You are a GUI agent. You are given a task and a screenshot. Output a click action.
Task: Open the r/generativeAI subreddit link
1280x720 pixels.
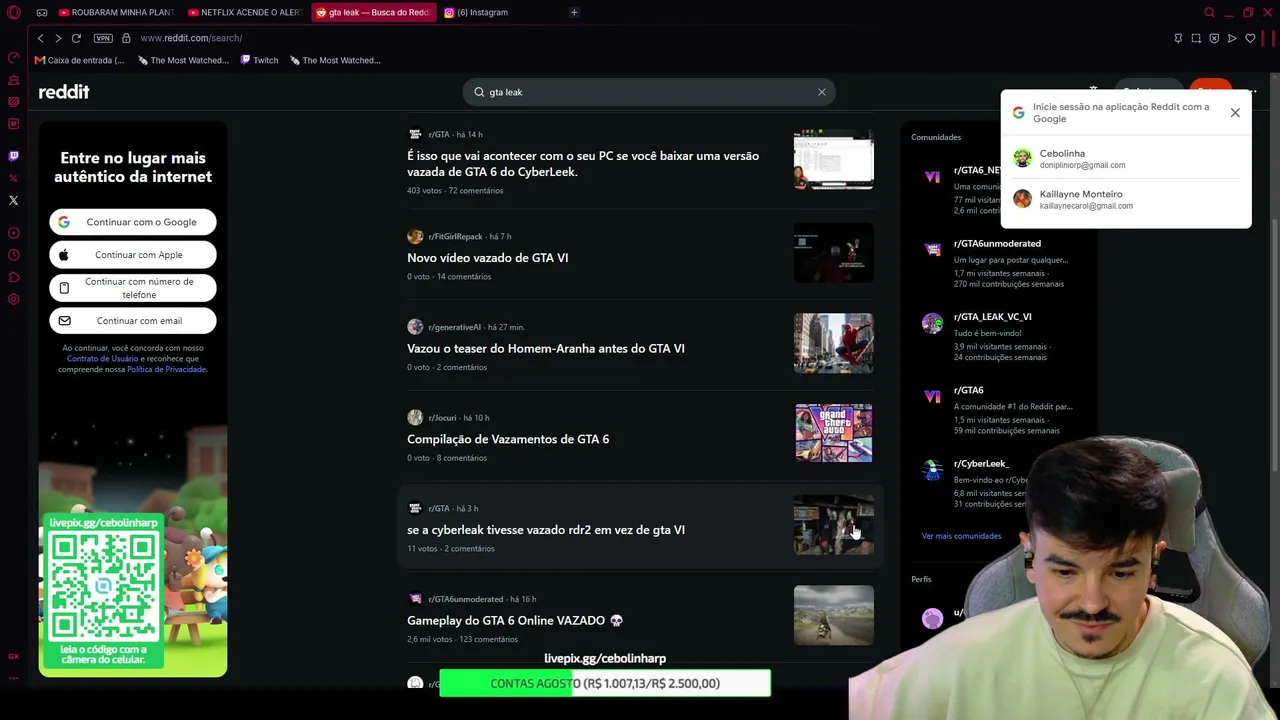pyautogui.click(x=454, y=327)
